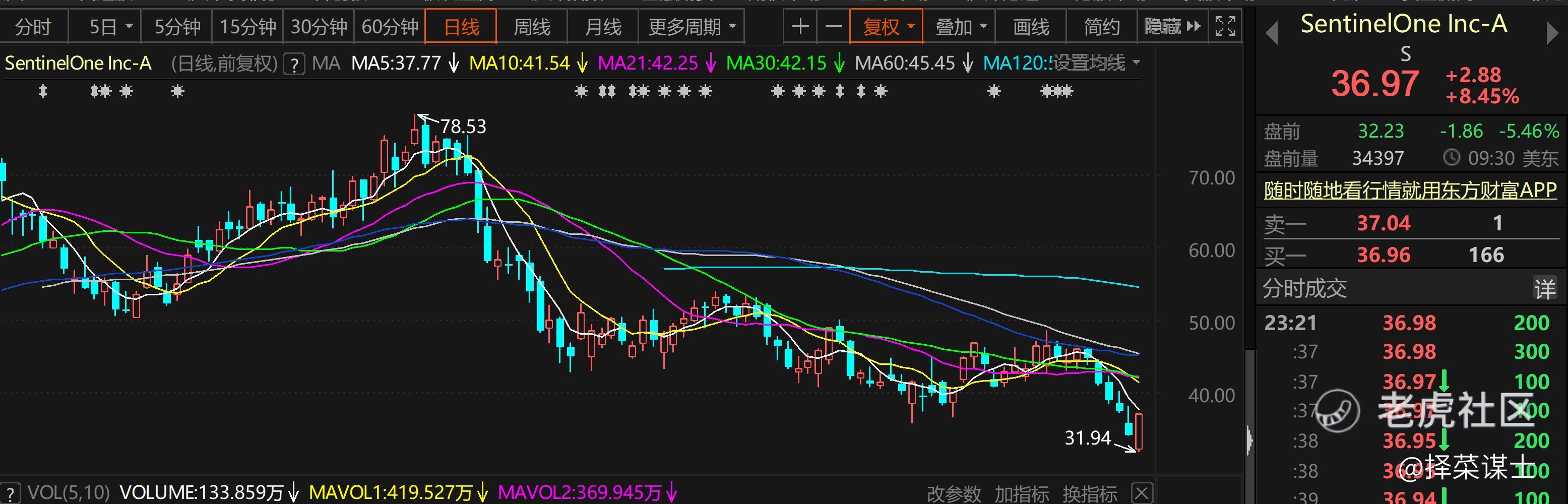Click 隐藏 to hide side panel
1568x504 pixels.
click(1172, 27)
